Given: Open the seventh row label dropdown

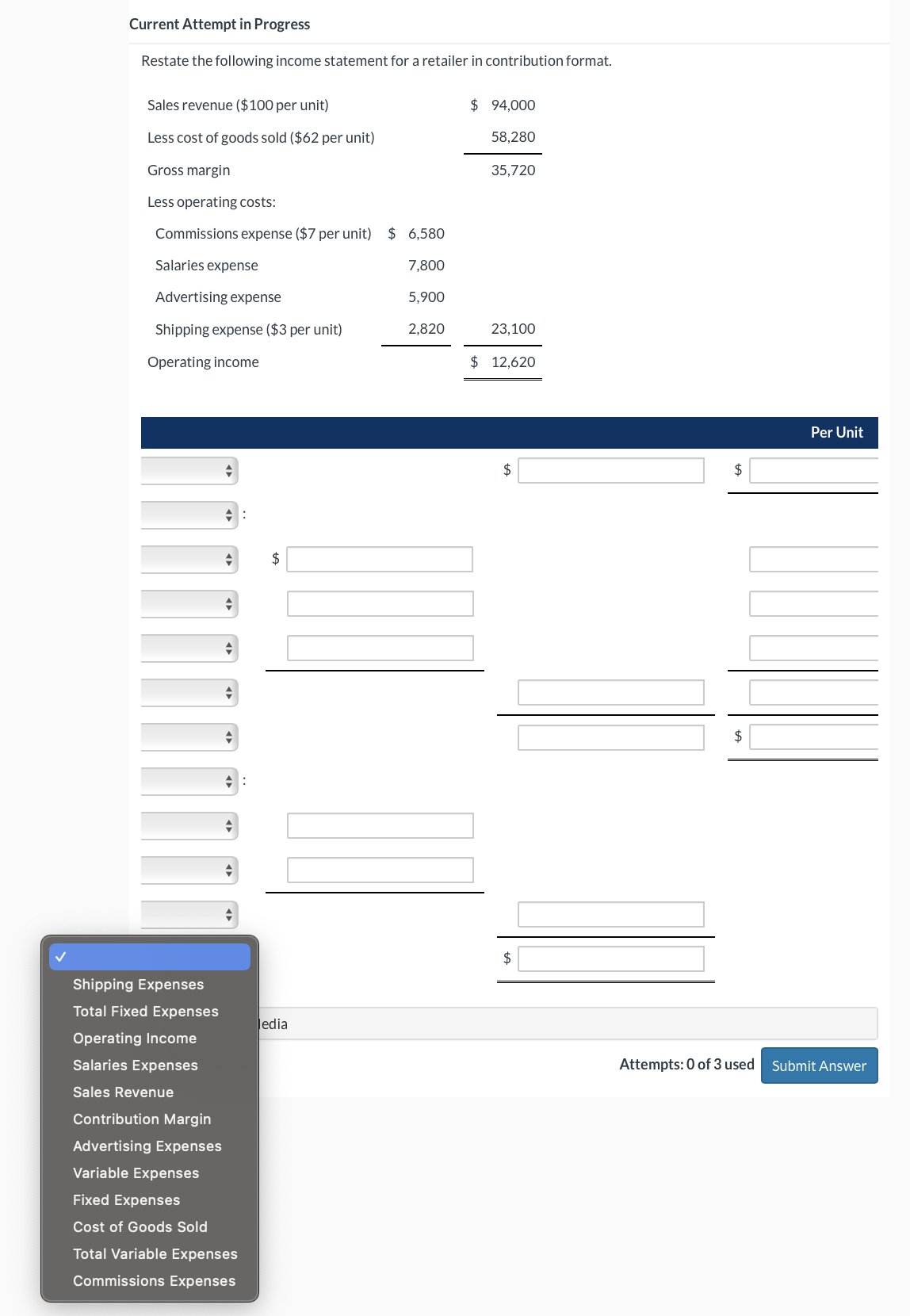Looking at the screenshot, I should (189, 736).
